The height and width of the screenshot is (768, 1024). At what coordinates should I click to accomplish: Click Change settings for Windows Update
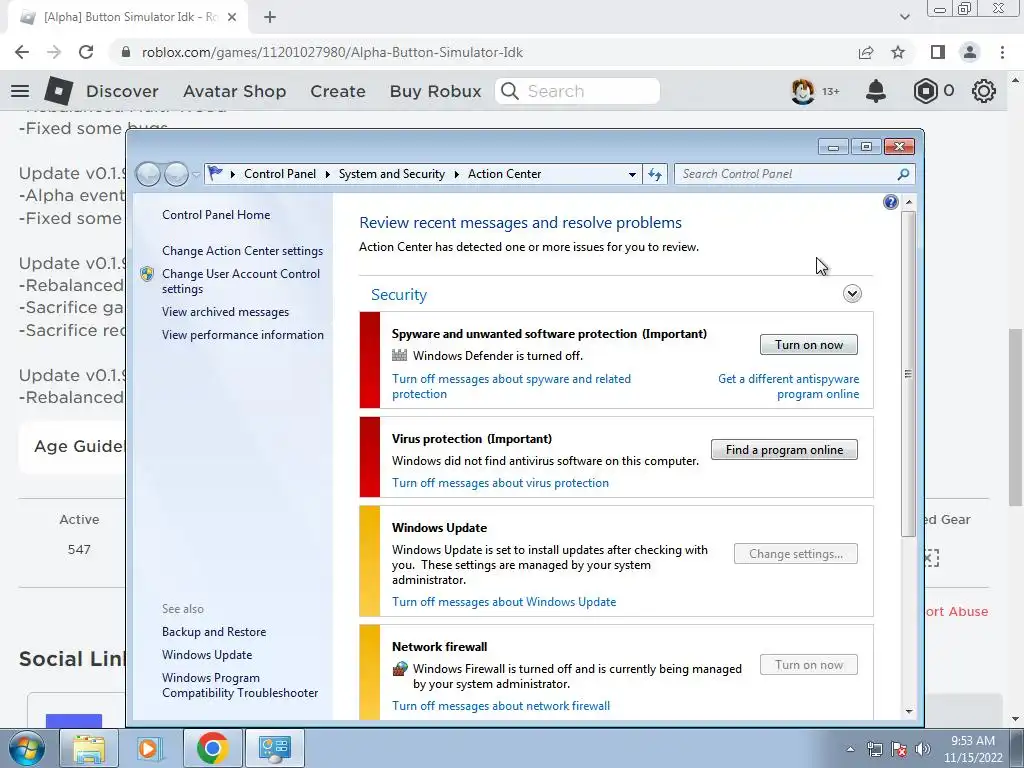795,554
